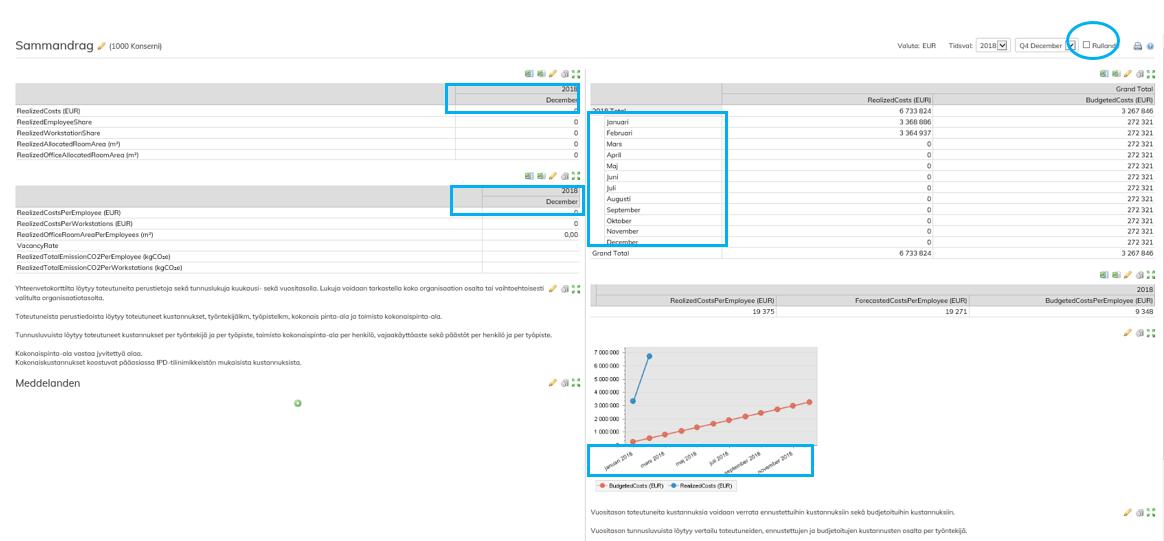This screenshot has height=541, width=1164.
Task: Toggle RealizedCosts (EUR) series in chart legend
Action: coord(704,486)
